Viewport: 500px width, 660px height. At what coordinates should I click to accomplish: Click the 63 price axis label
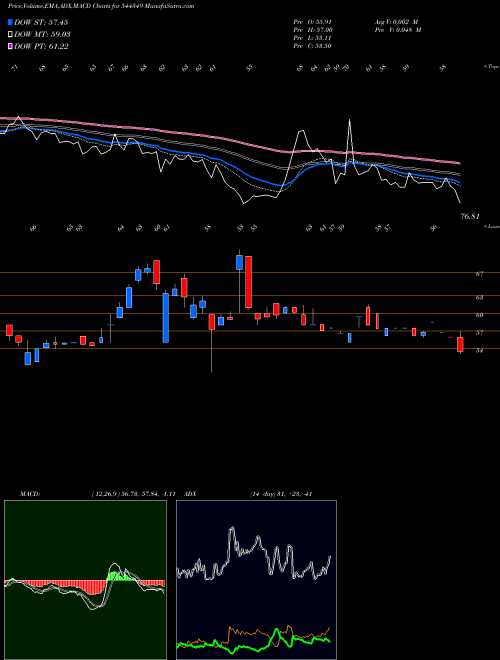click(x=479, y=297)
